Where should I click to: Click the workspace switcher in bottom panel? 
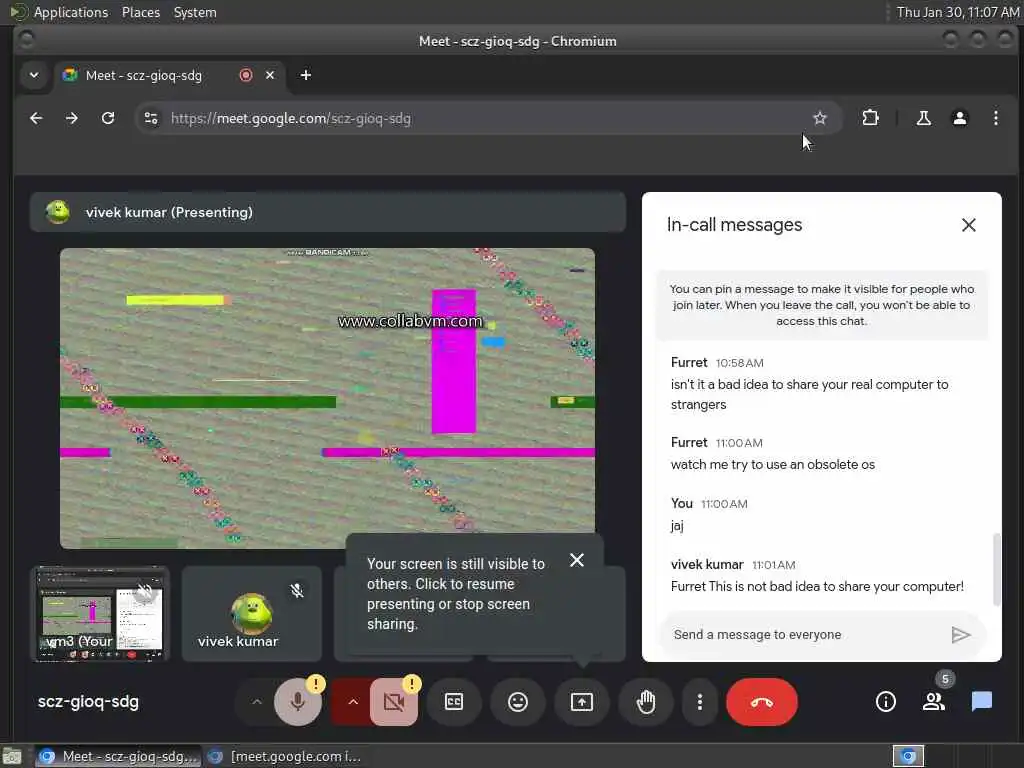pyautogui.click(x=908, y=756)
